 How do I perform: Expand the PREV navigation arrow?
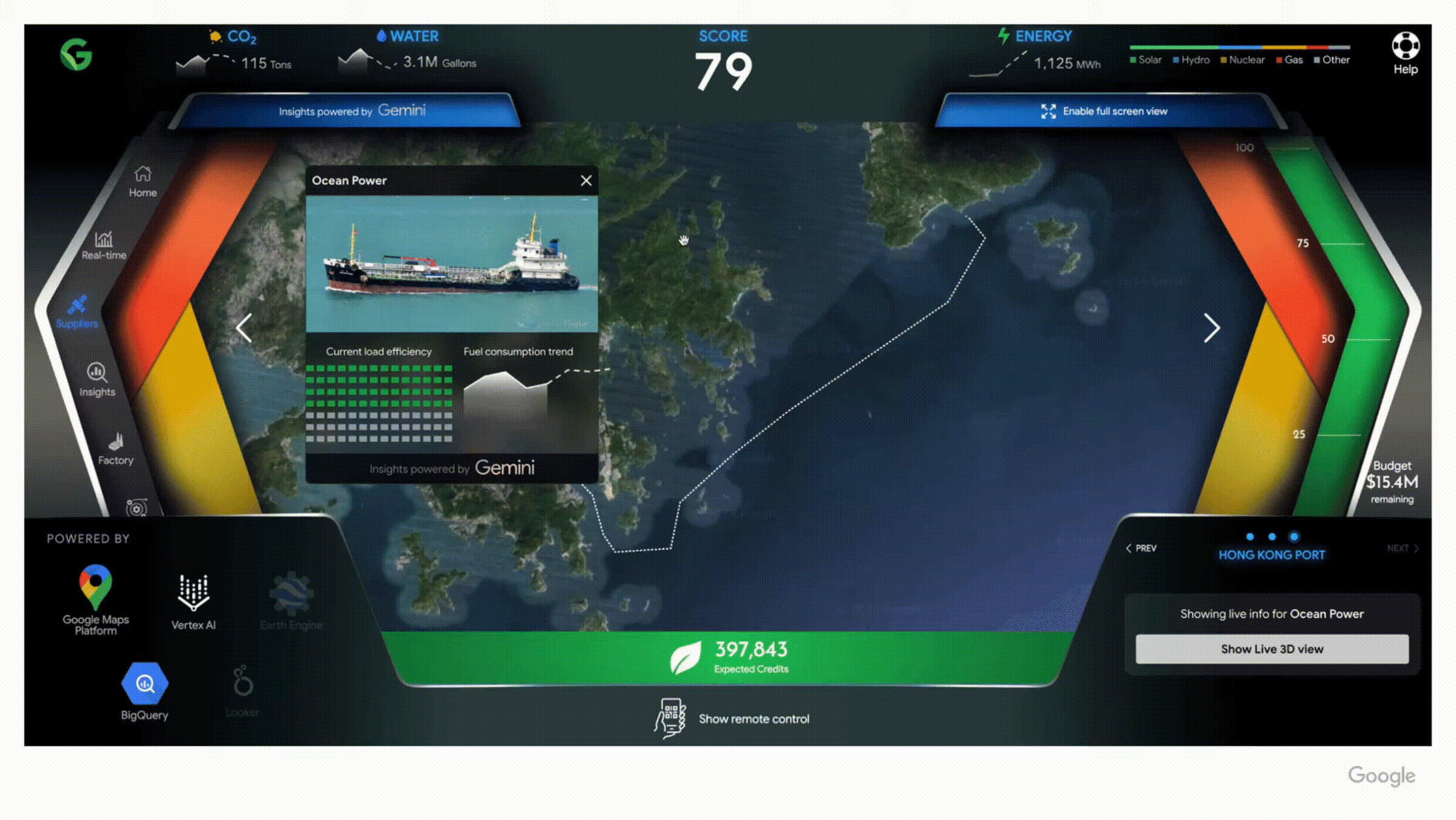pos(1140,548)
